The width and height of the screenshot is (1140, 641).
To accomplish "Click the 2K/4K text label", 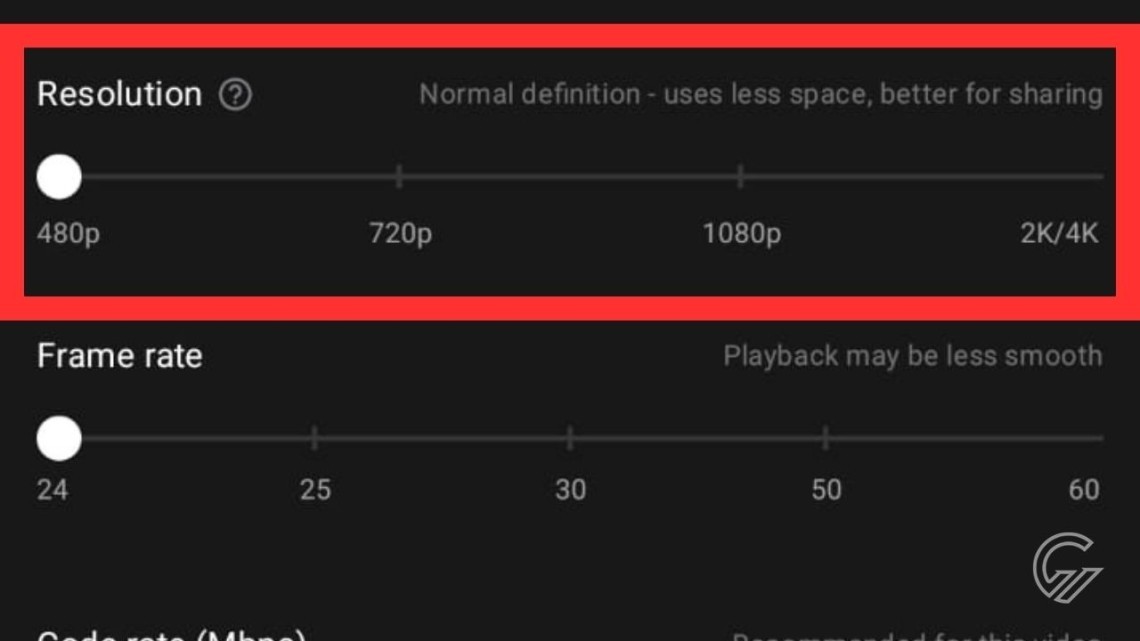I will 1059,234.
